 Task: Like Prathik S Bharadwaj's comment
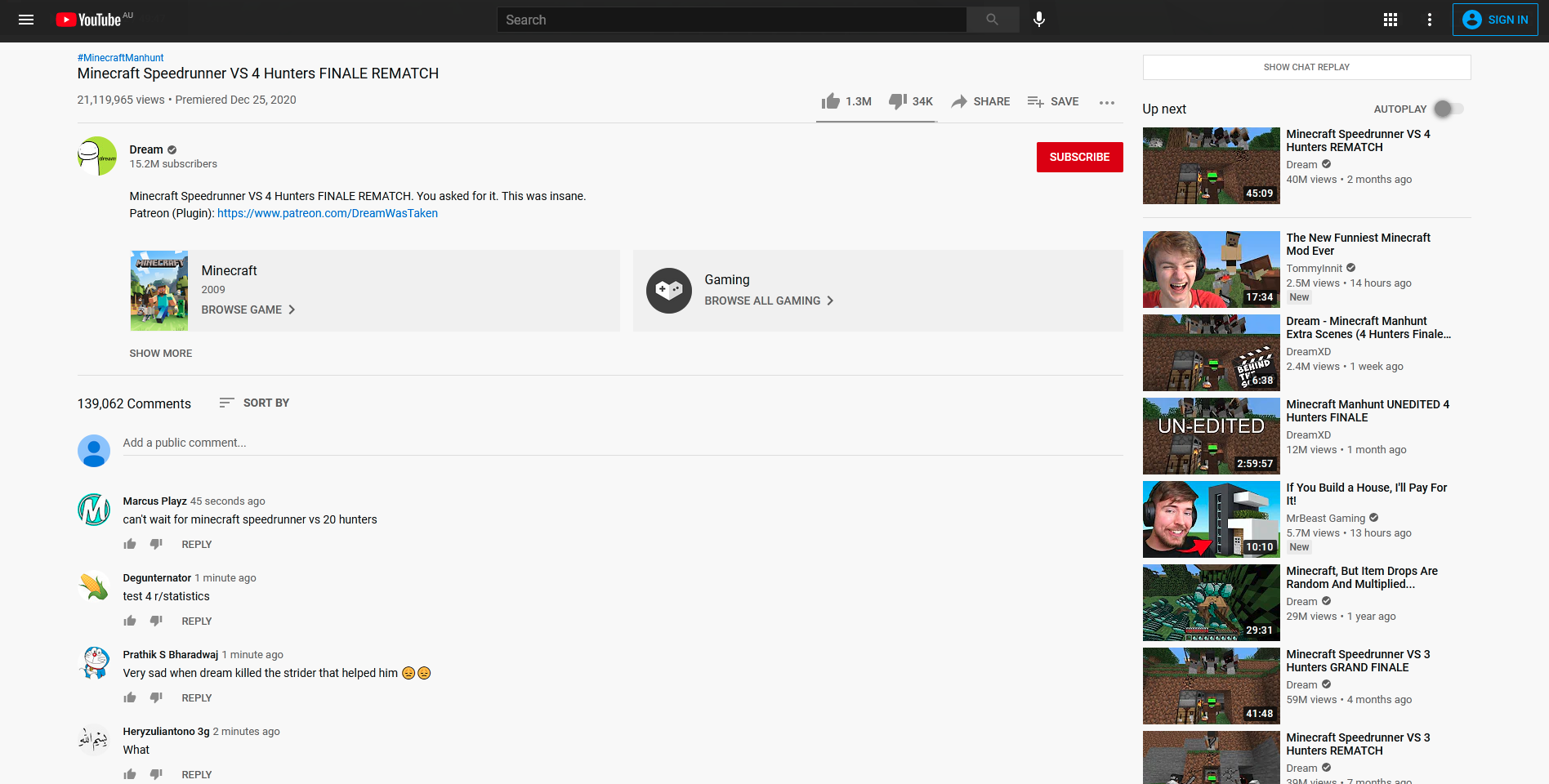130,697
